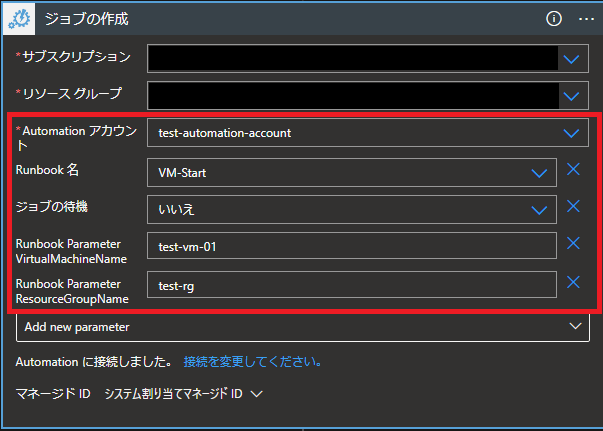Click the Runbook Parameter ResourceGroupName label
This screenshot has height=431, width=603.
pos(72,291)
